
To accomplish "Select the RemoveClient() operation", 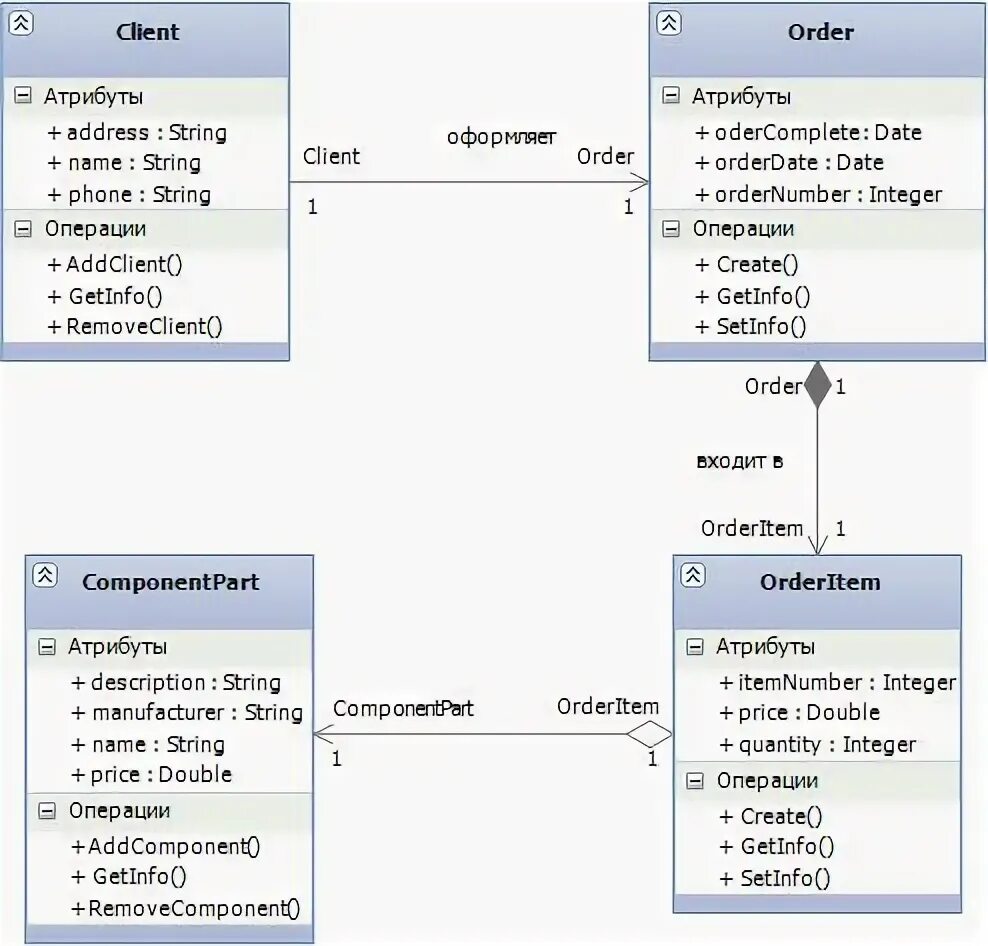I will 144,326.
